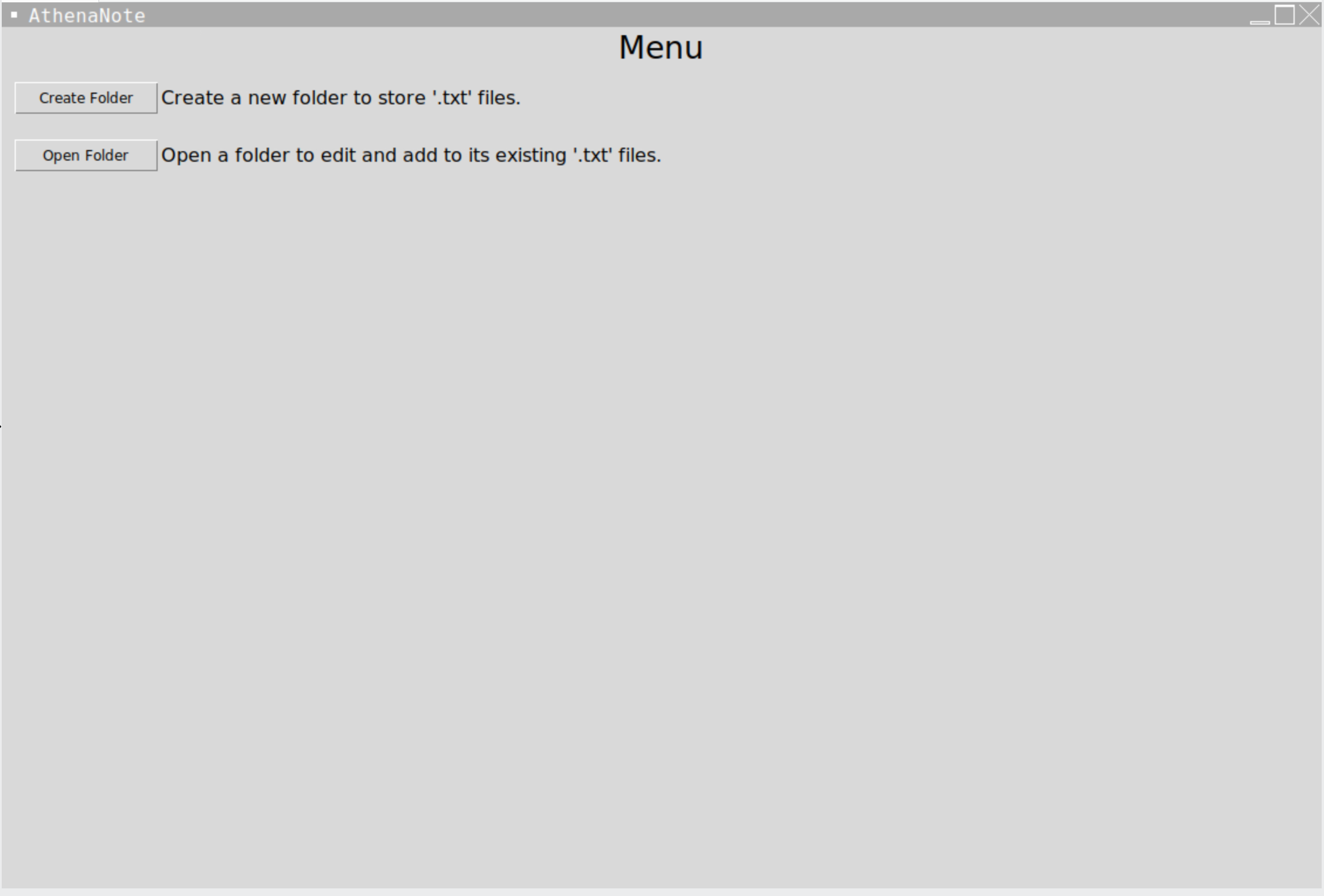Click the Menu heading

pyautogui.click(x=661, y=47)
